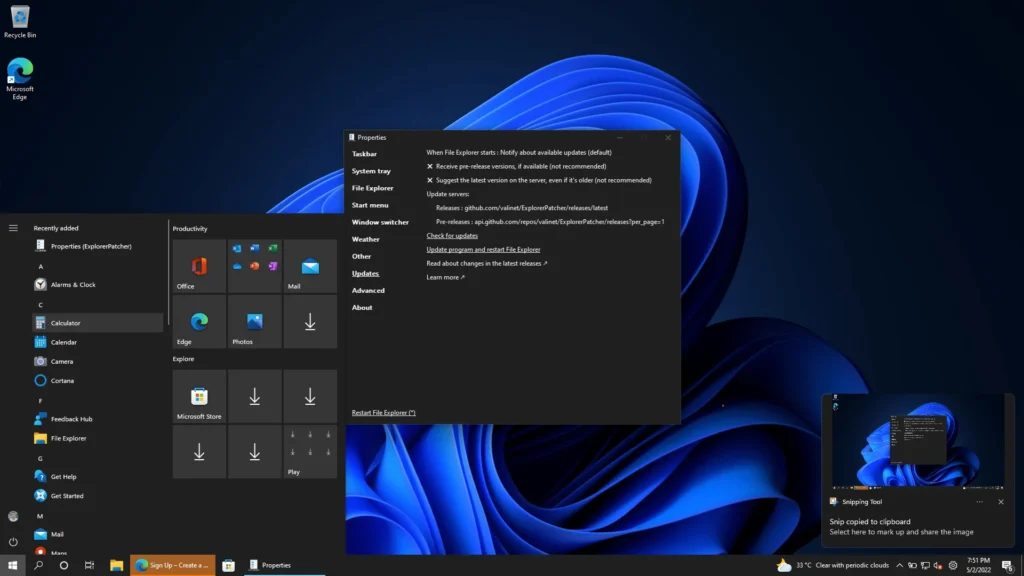Open the Microsoft Store tile

[199, 396]
